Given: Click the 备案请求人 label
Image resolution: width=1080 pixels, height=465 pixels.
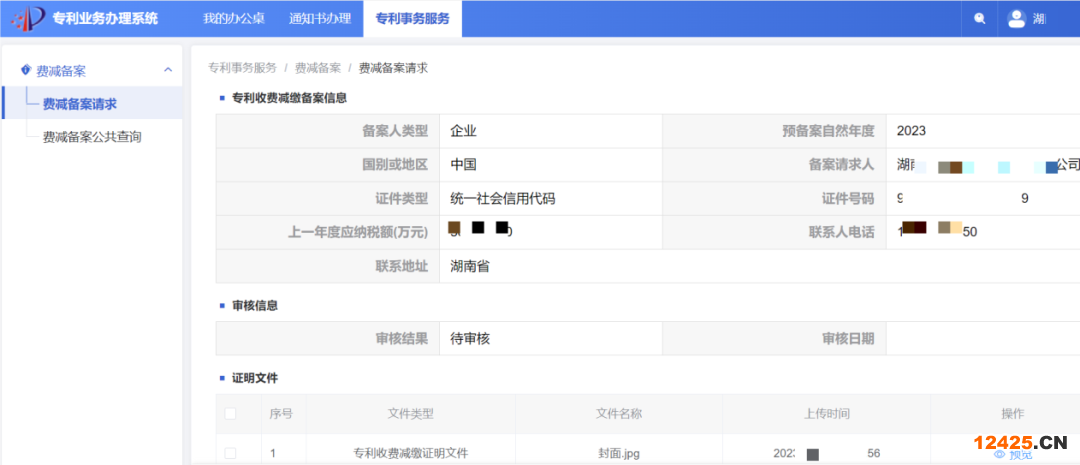Looking at the screenshot, I should 841,165.
